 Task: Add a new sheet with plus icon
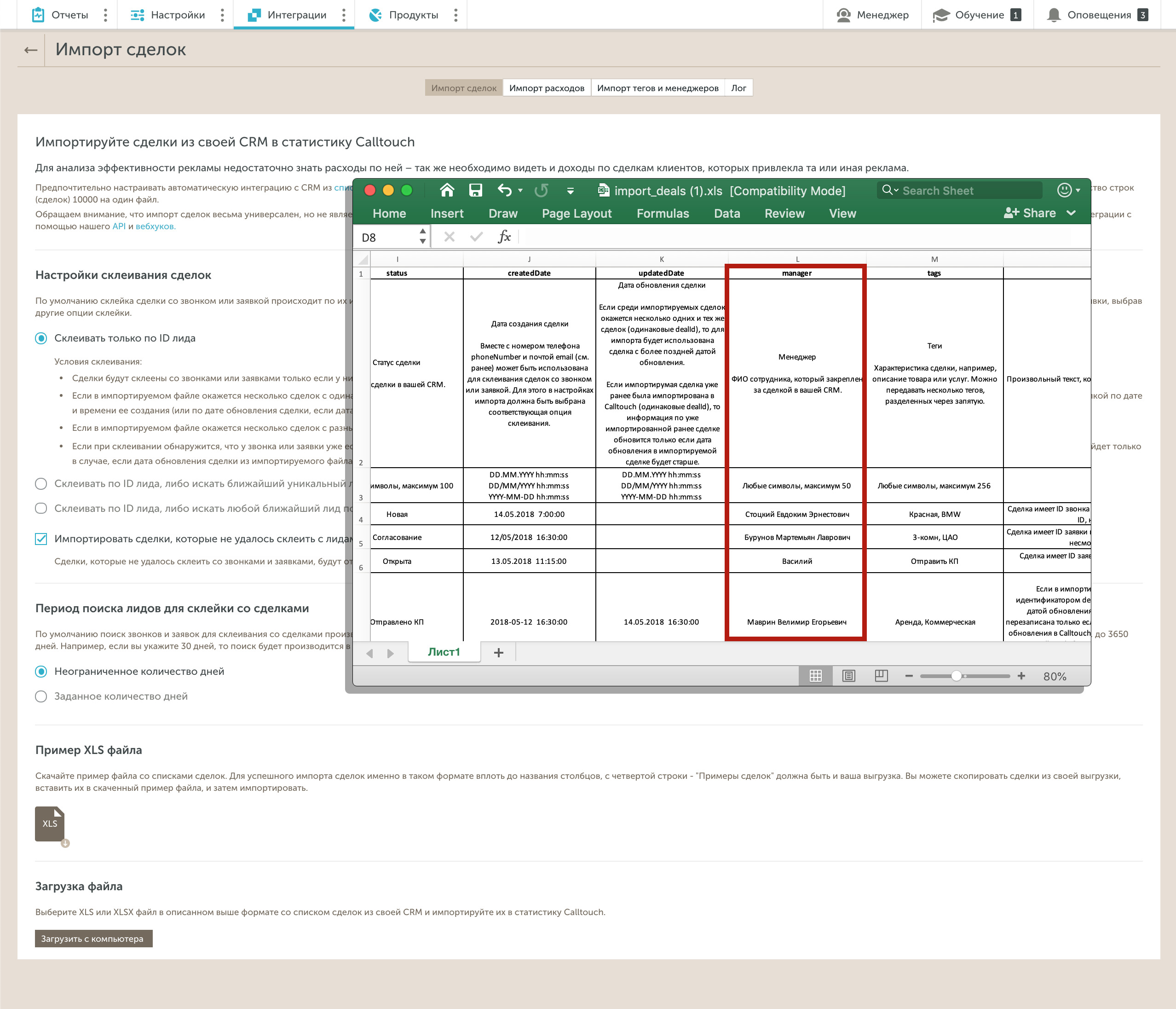[498, 652]
